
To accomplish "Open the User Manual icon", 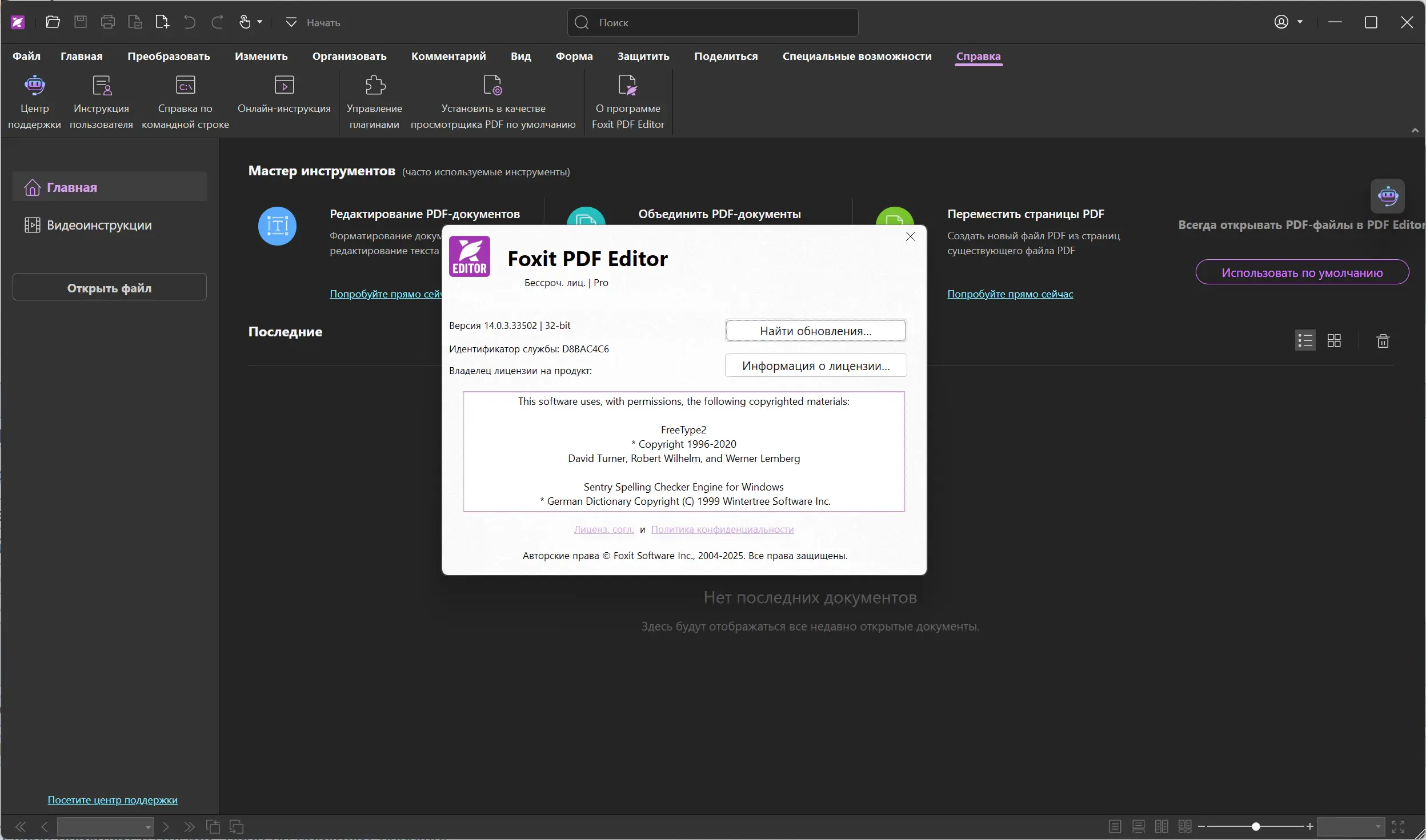I will (x=101, y=85).
